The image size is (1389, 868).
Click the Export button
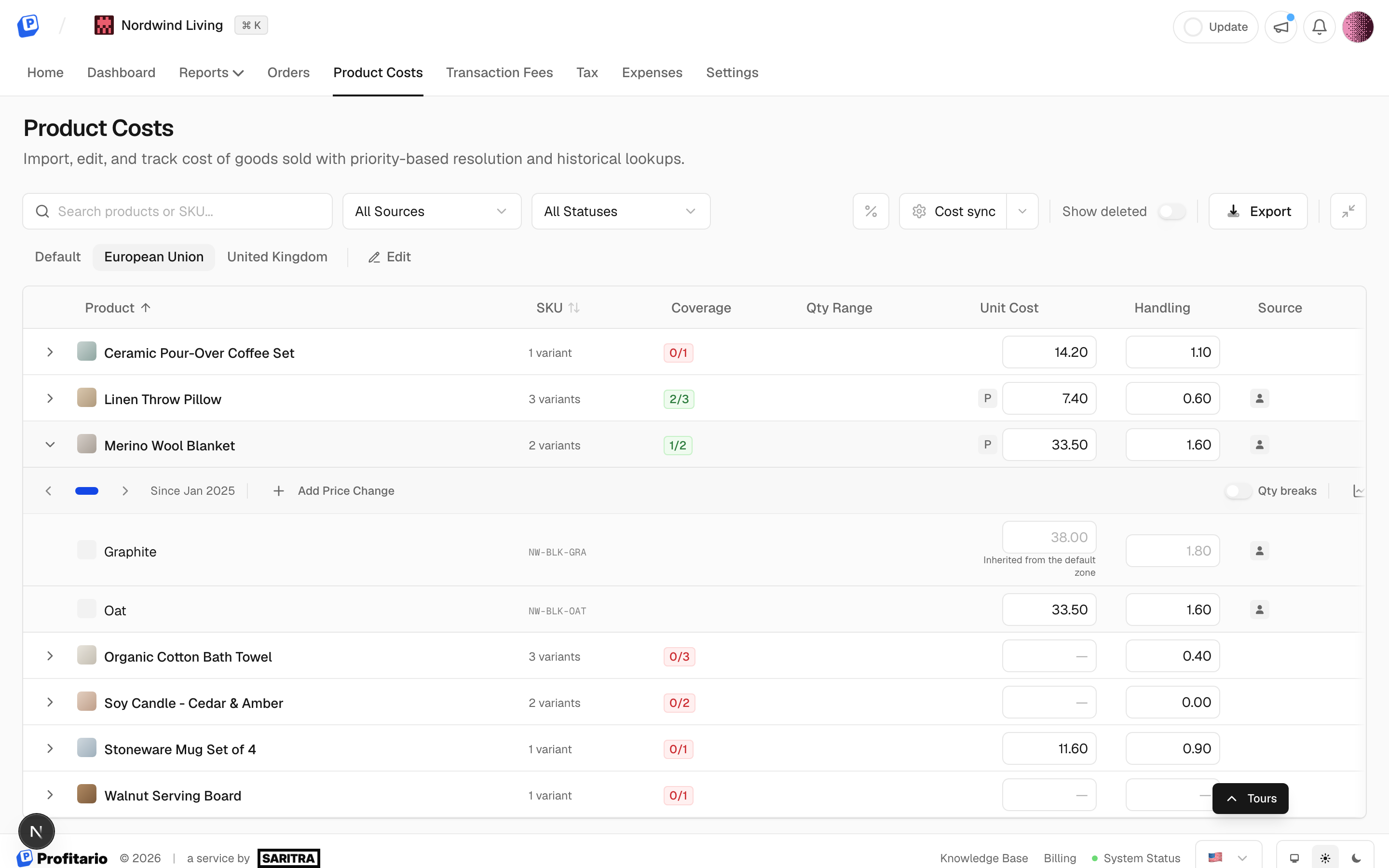pos(1258,211)
